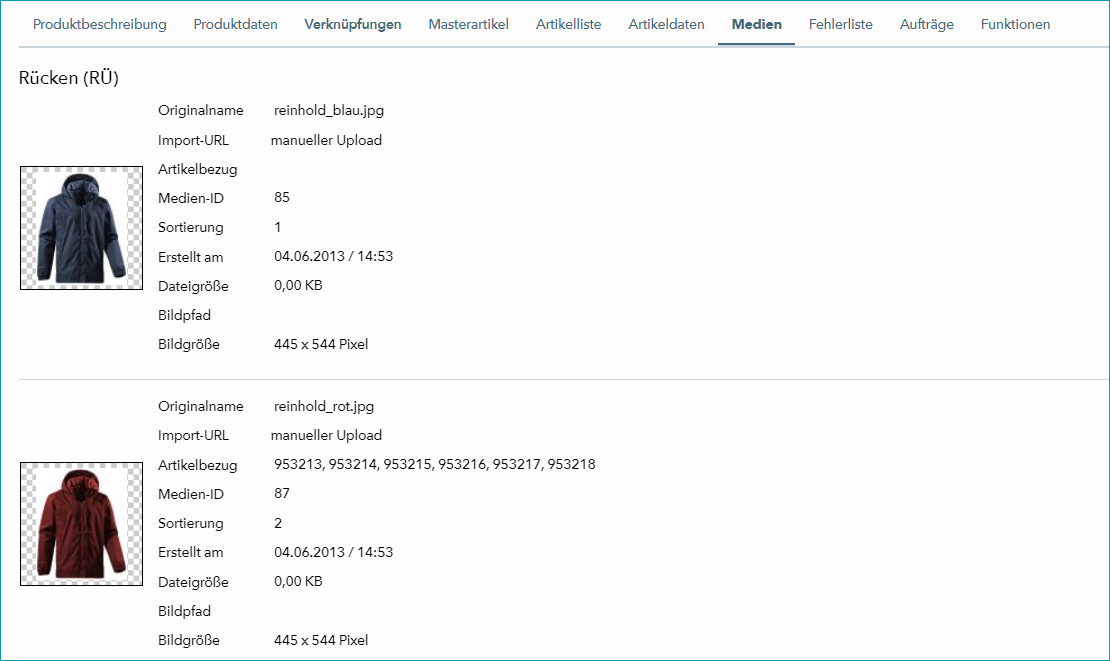Switch to the Produktdaten tab
Viewport: 1110px width, 661px height.
pyautogui.click(x=236, y=24)
